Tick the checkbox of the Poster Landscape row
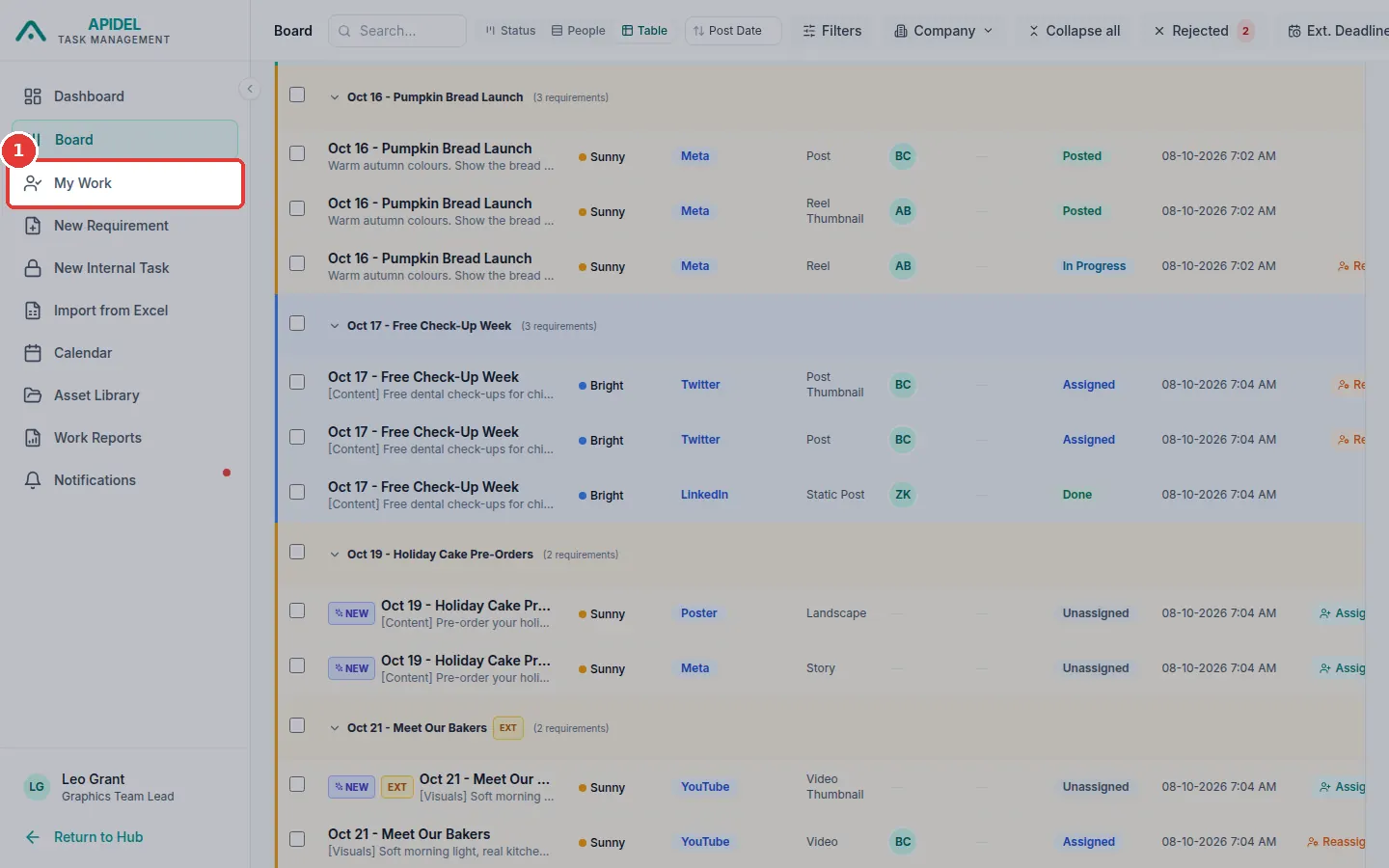 (x=297, y=611)
